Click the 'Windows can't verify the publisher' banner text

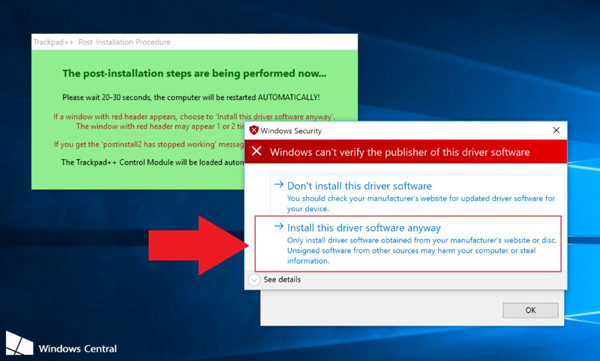click(x=400, y=152)
